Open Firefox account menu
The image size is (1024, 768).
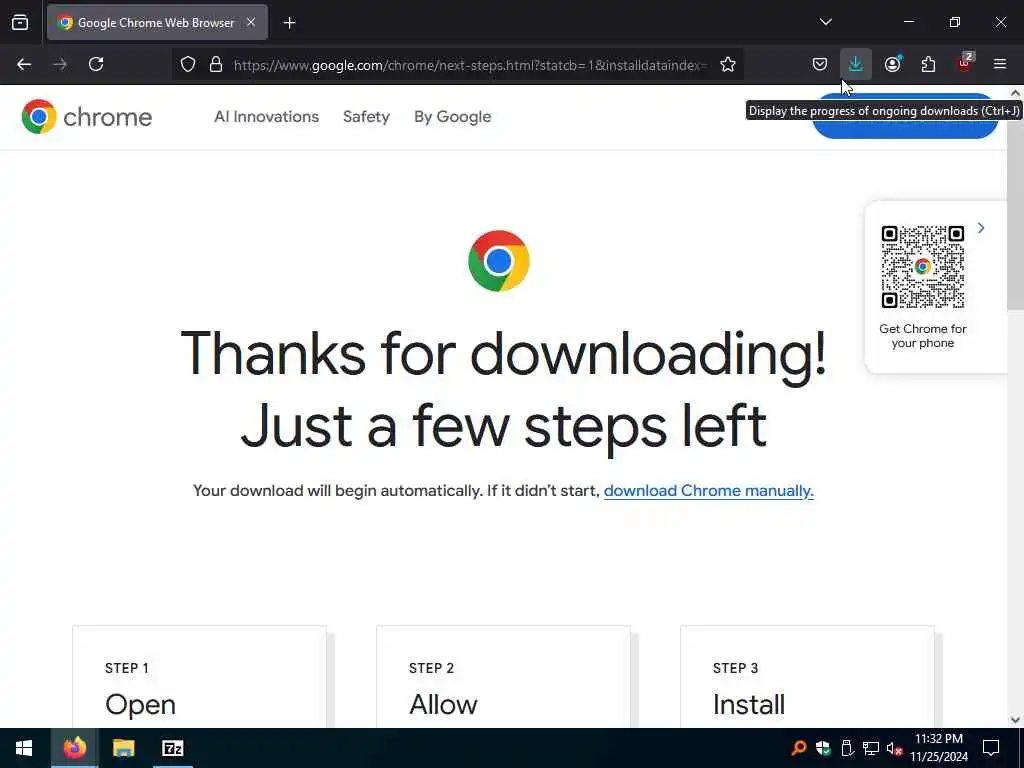[892, 64]
